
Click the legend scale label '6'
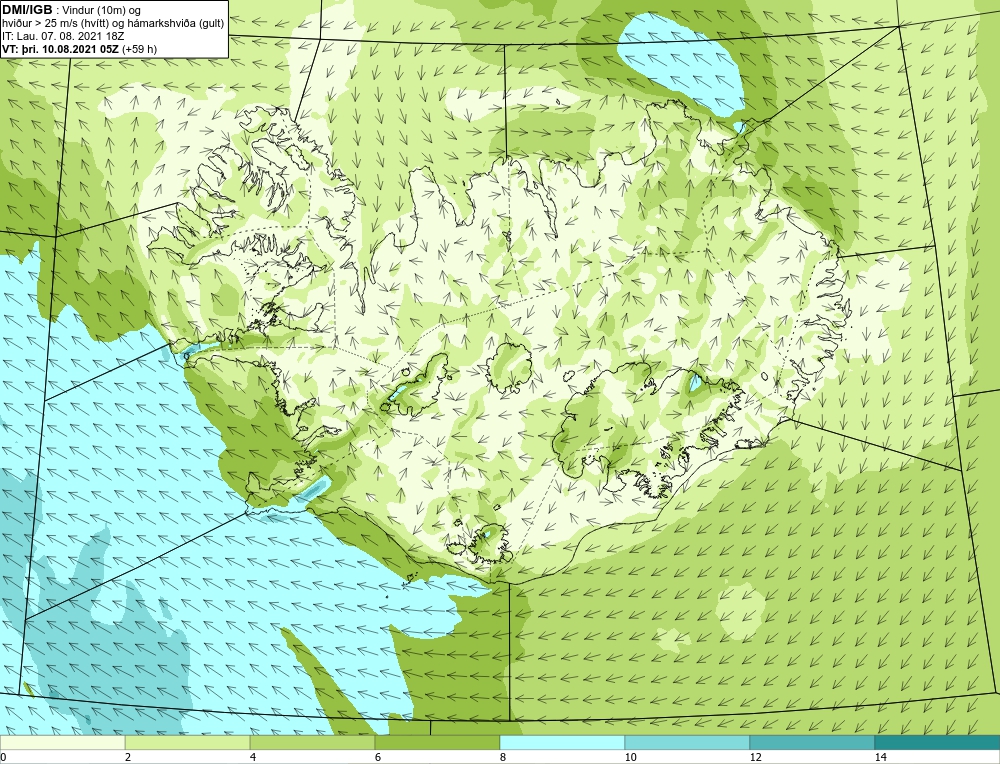378,757
